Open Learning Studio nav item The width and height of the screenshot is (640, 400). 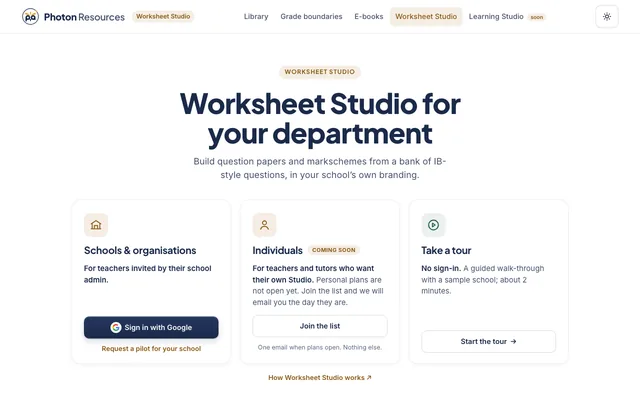[x=496, y=17]
